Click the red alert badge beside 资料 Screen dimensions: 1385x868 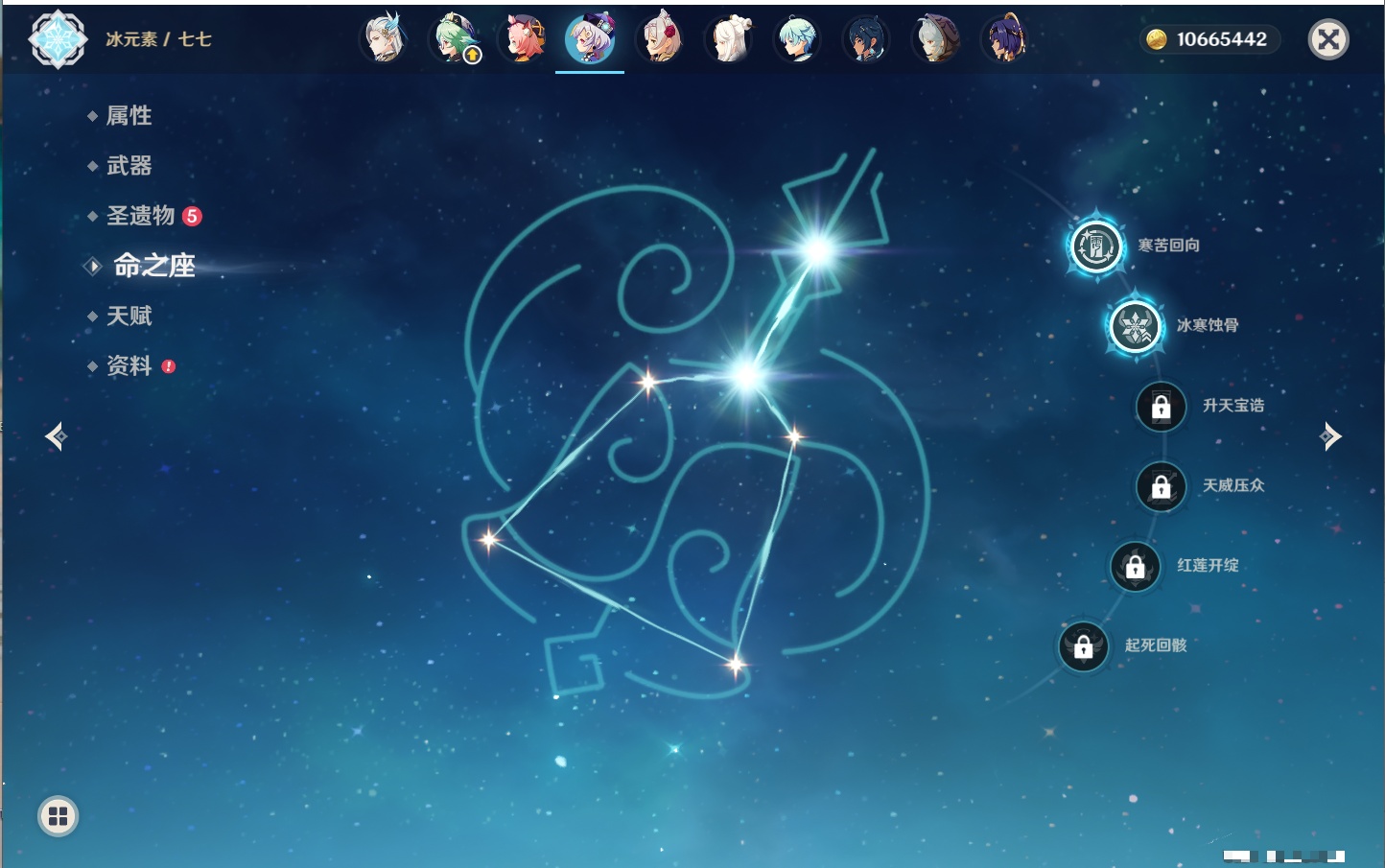(x=169, y=366)
